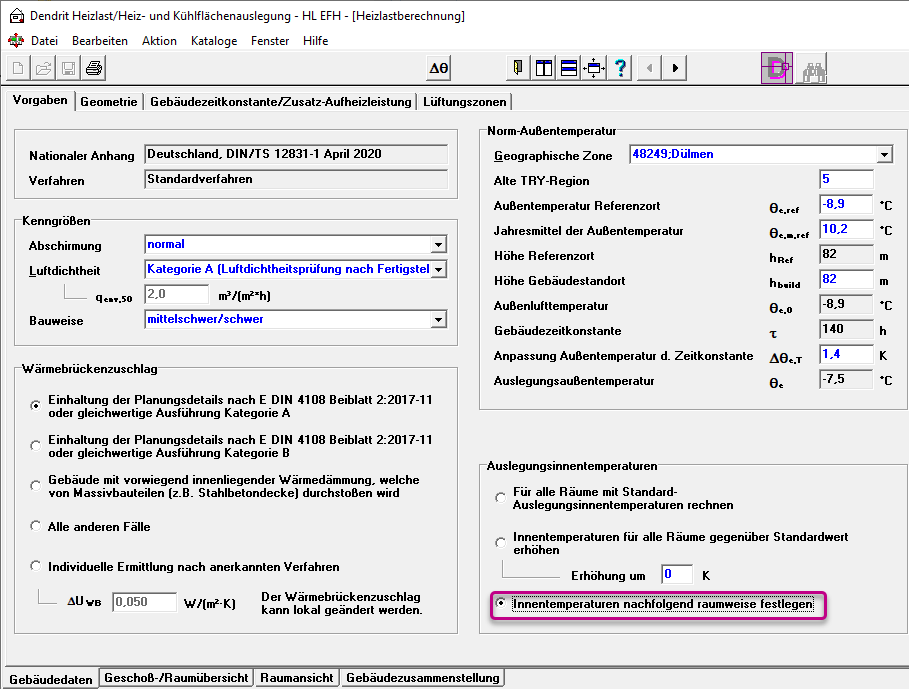Click the Jahresmittel der Außentemperatur field

point(846,229)
